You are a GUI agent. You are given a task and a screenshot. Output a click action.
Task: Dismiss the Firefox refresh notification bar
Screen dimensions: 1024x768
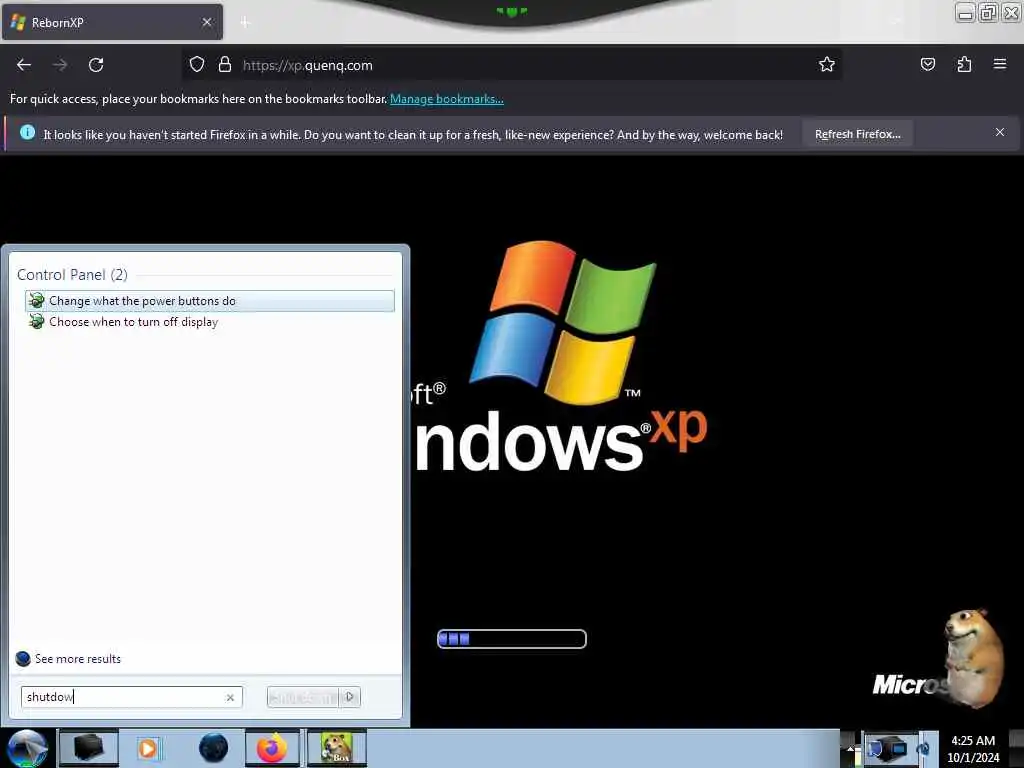(x=999, y=132)
